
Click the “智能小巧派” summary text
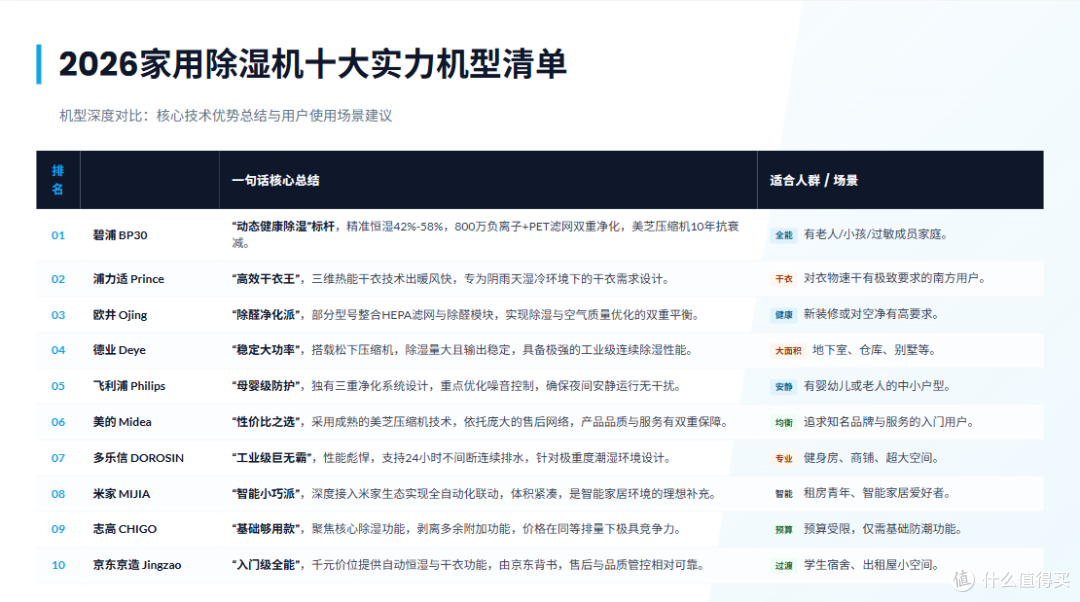click(266, 494)
